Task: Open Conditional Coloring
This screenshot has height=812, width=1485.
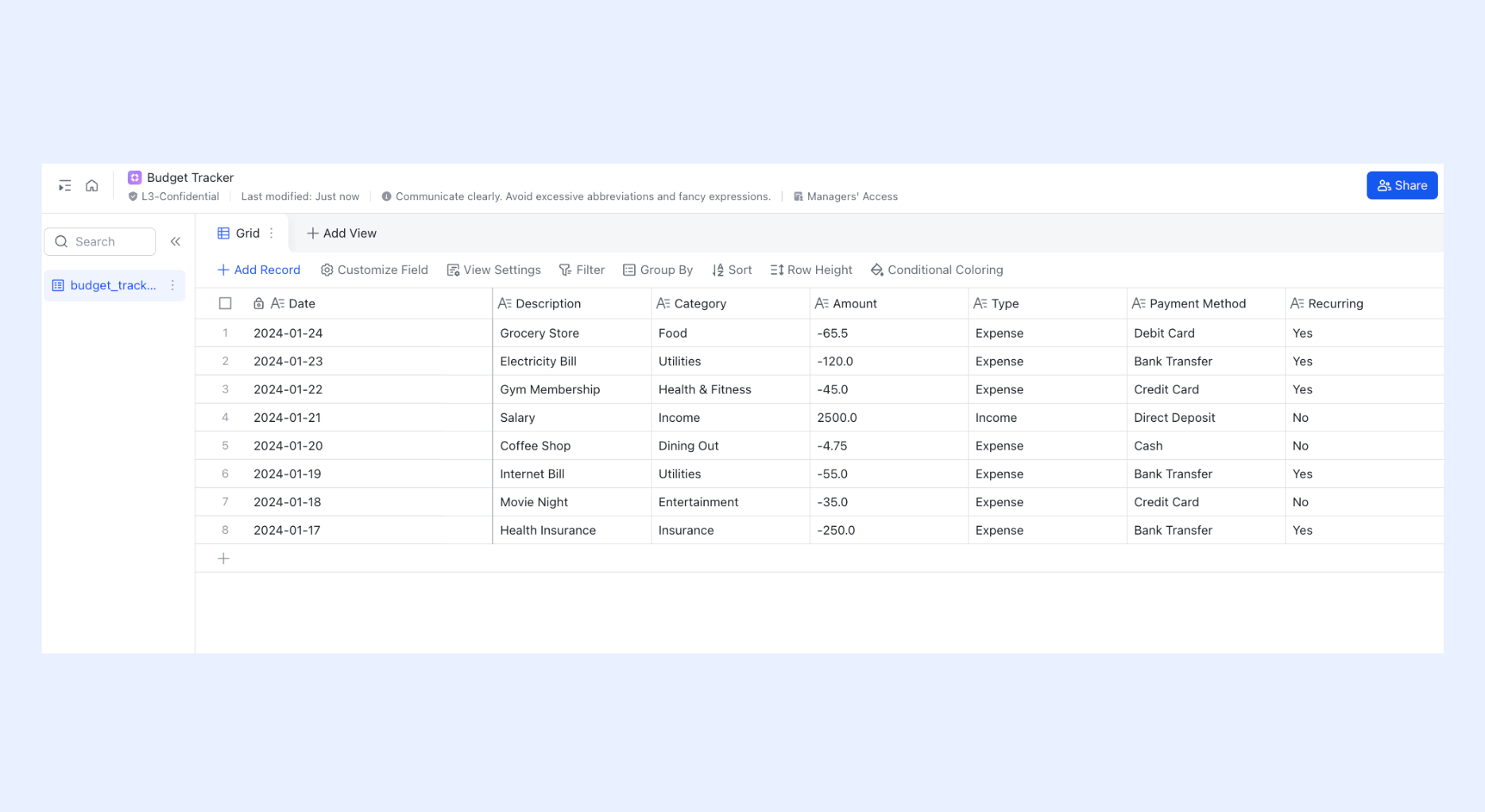Action: pyautogui.click(x=937, y=270)
